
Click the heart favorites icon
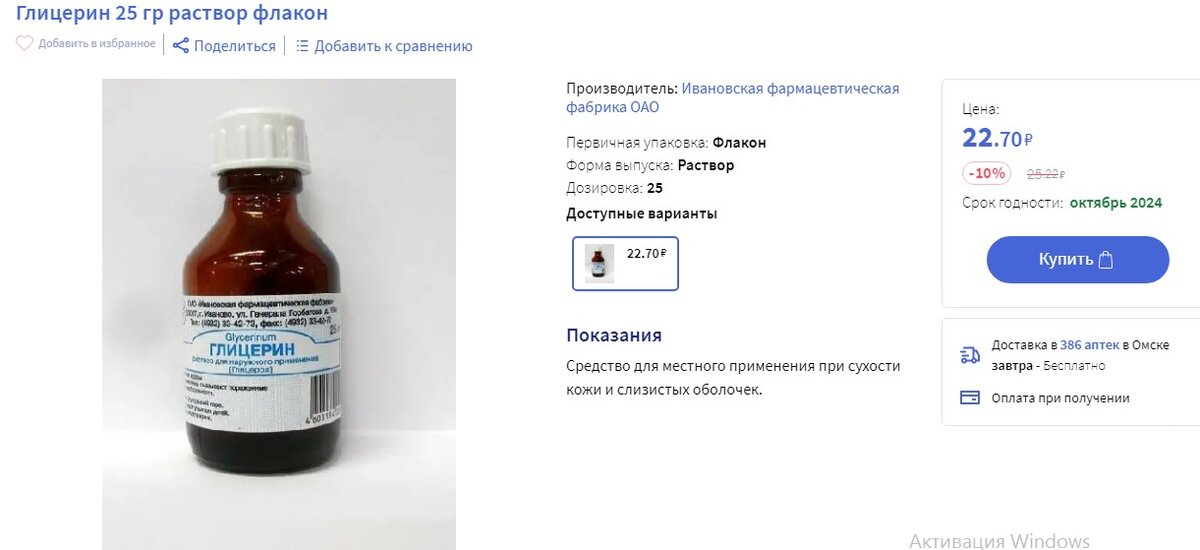[x=25, y=44]
